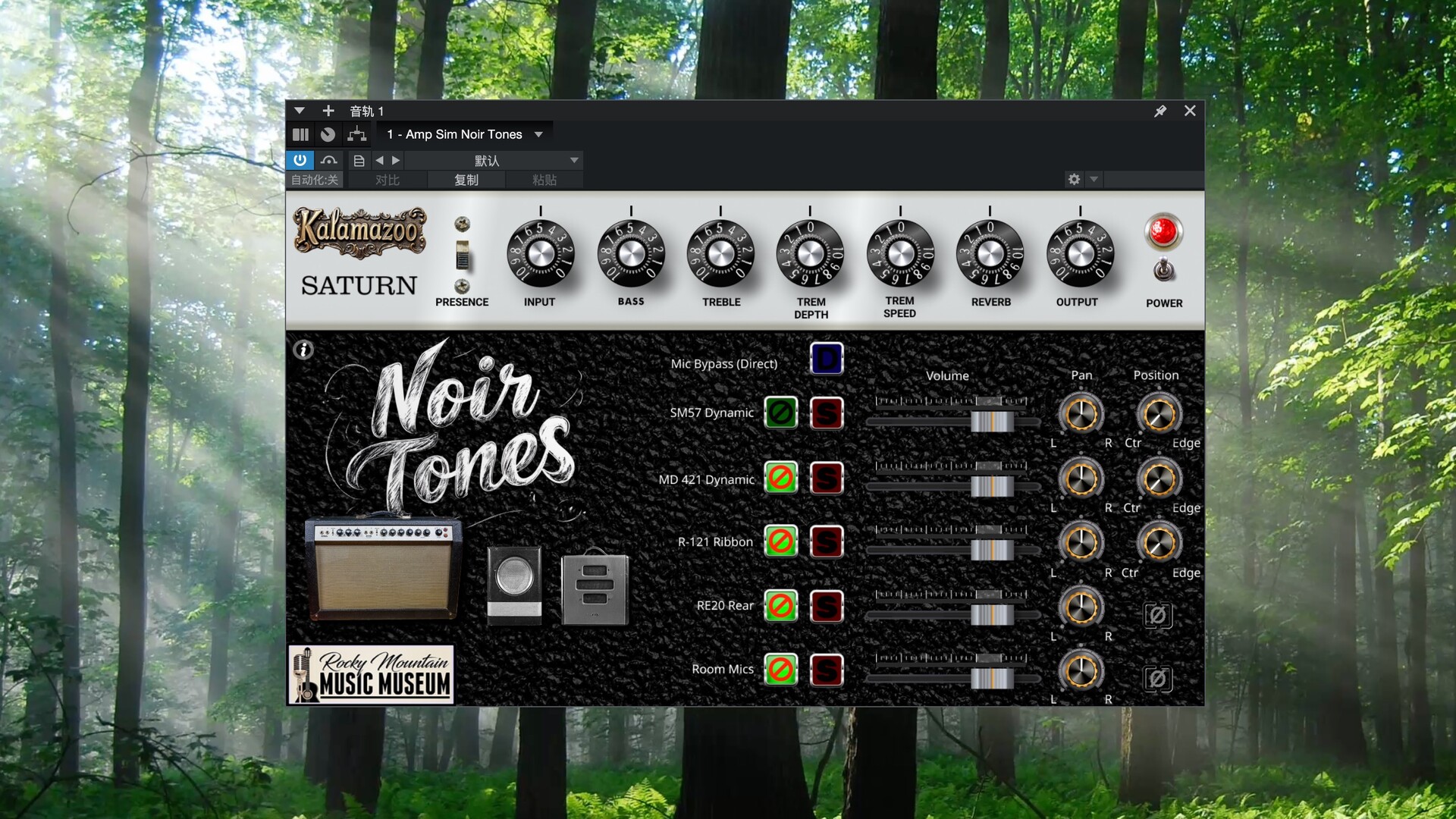Click the 自动化:关 button
Screen dimensions: 1456x819
click(x=313, y=180)
